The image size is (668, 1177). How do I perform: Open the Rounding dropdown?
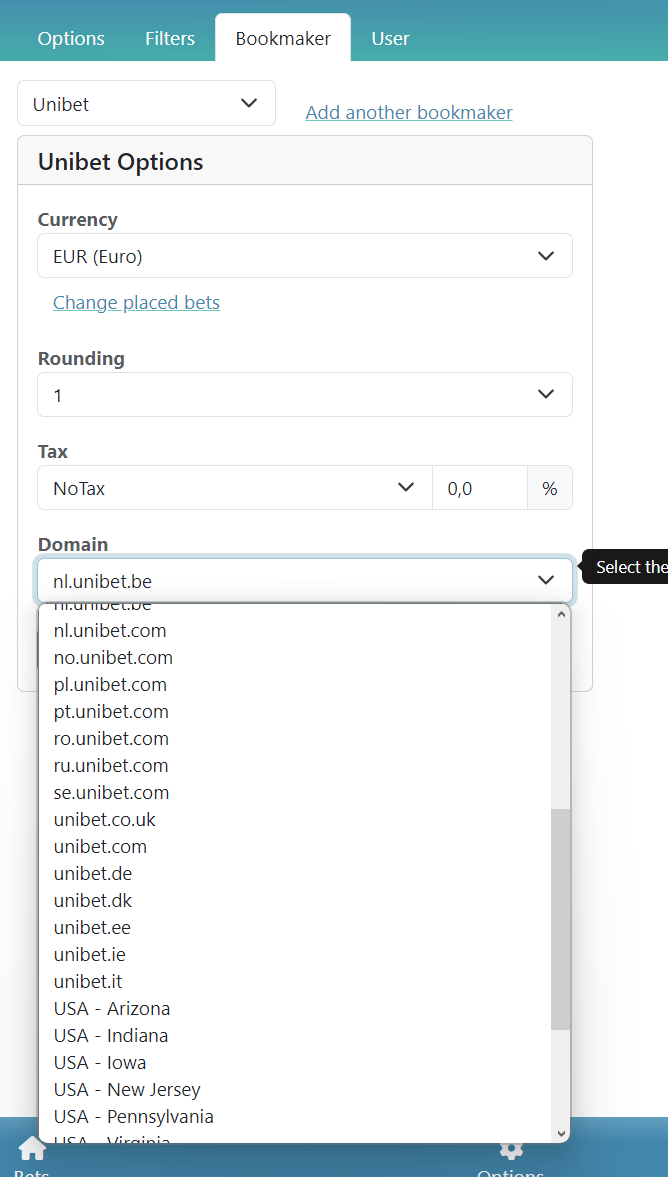pyautogui.click(x=305, y=395)
